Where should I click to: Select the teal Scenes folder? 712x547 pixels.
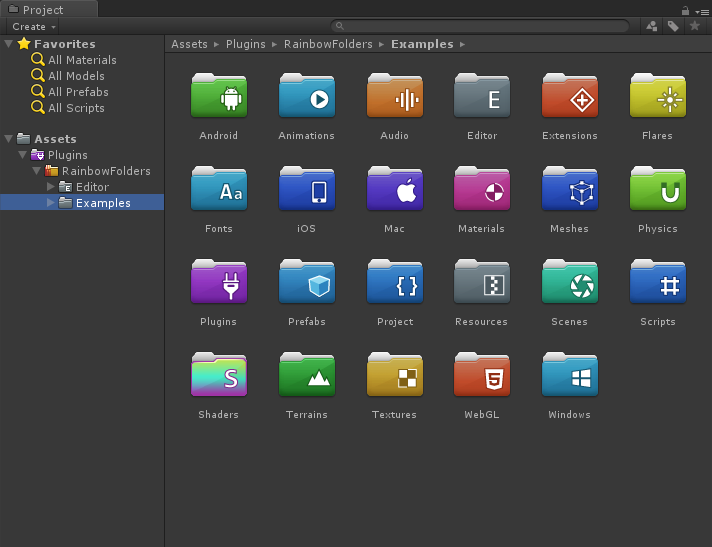pyautogui.click(x=570, y=281)
